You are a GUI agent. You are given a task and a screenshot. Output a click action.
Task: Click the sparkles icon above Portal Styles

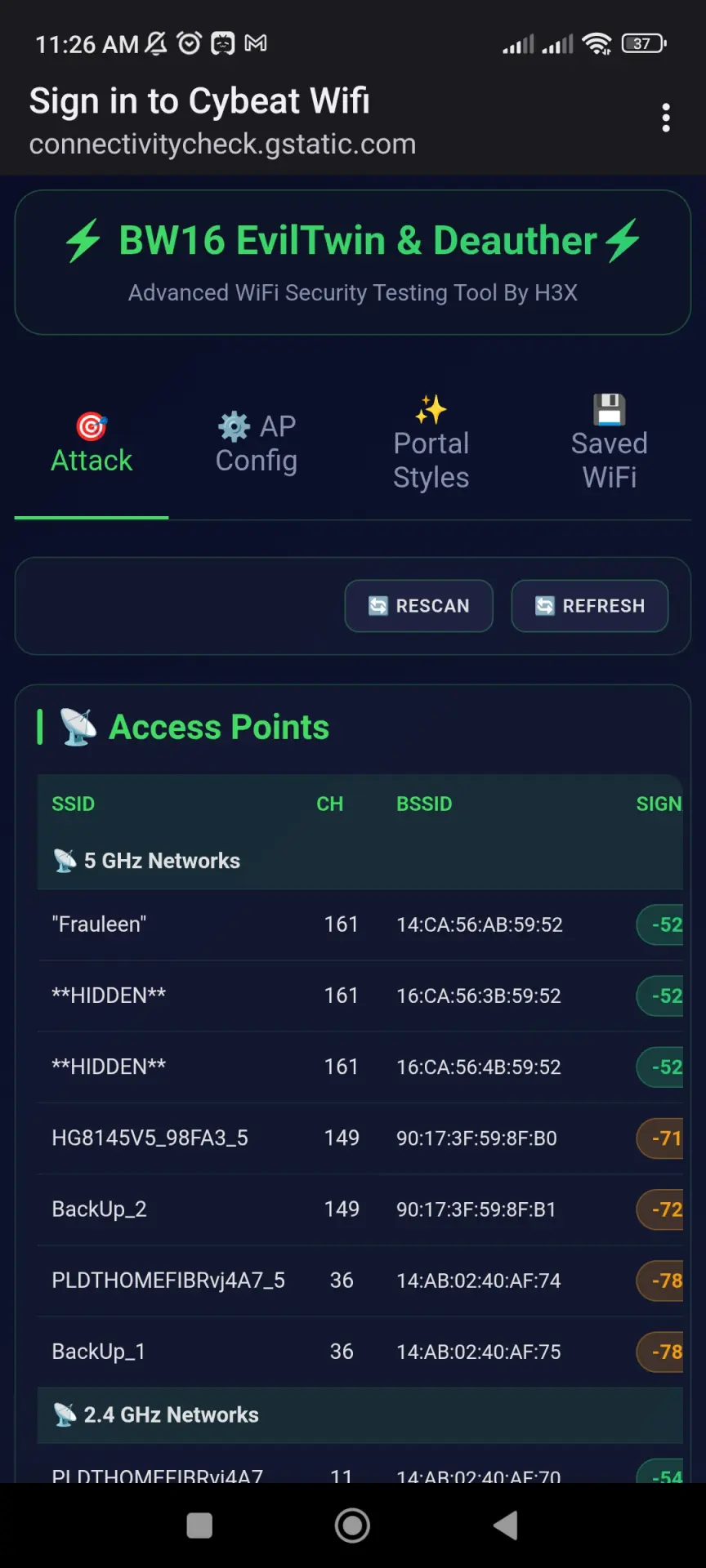click(431, 409)
